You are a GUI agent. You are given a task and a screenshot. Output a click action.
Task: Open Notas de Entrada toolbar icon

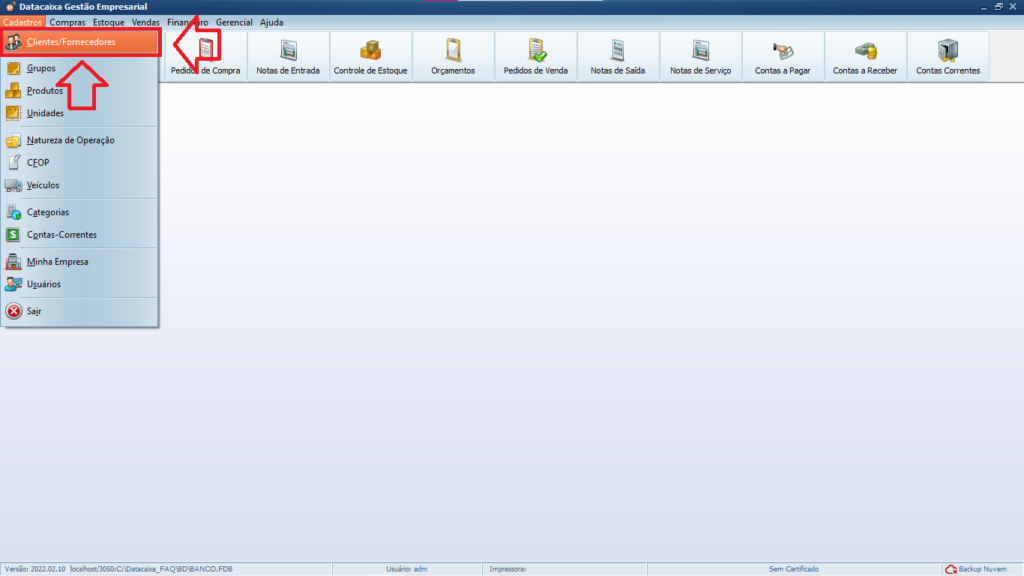tap(288, 57)
